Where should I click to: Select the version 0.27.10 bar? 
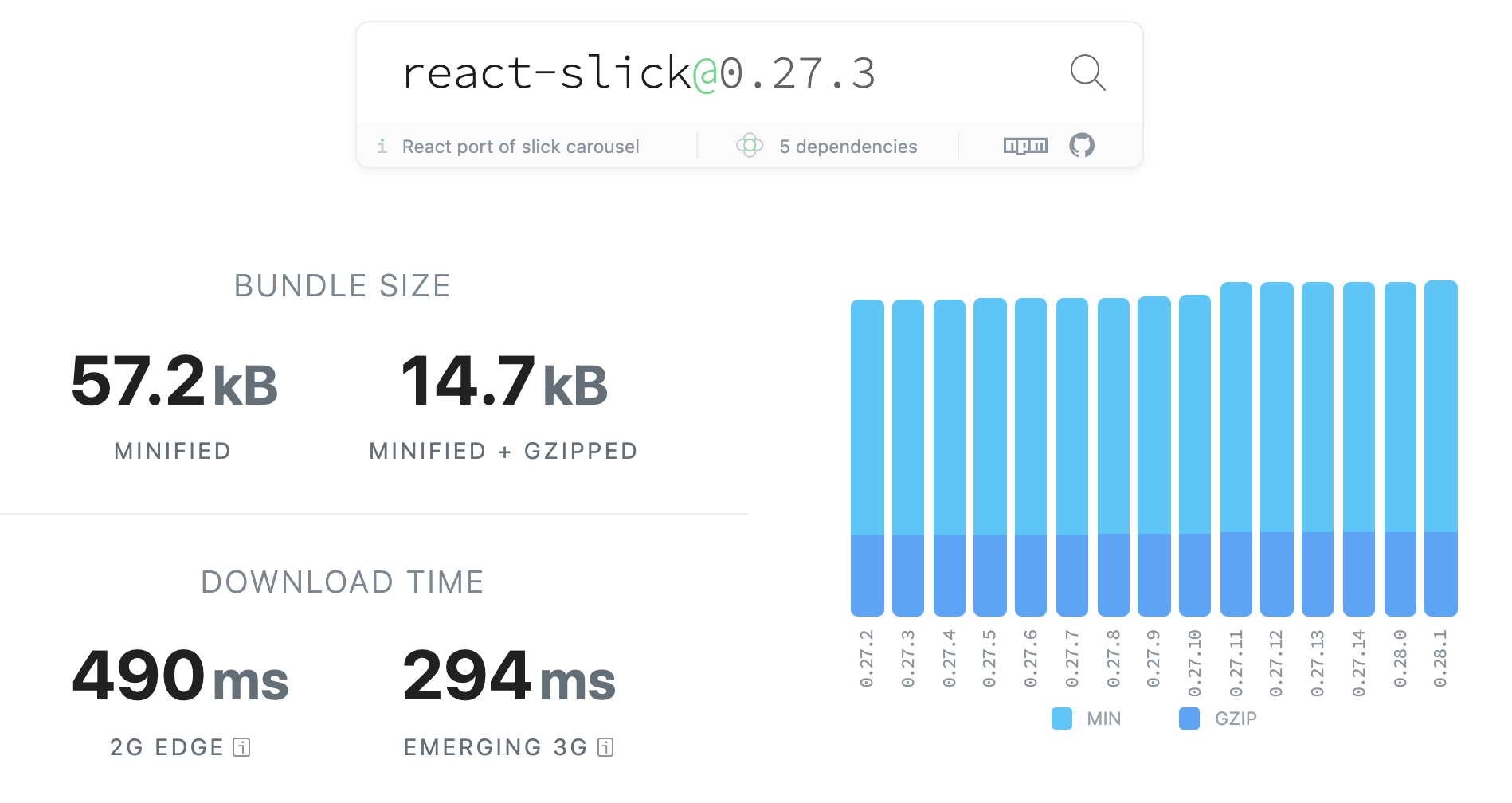pyautogui.click(x=1195, y=456)
